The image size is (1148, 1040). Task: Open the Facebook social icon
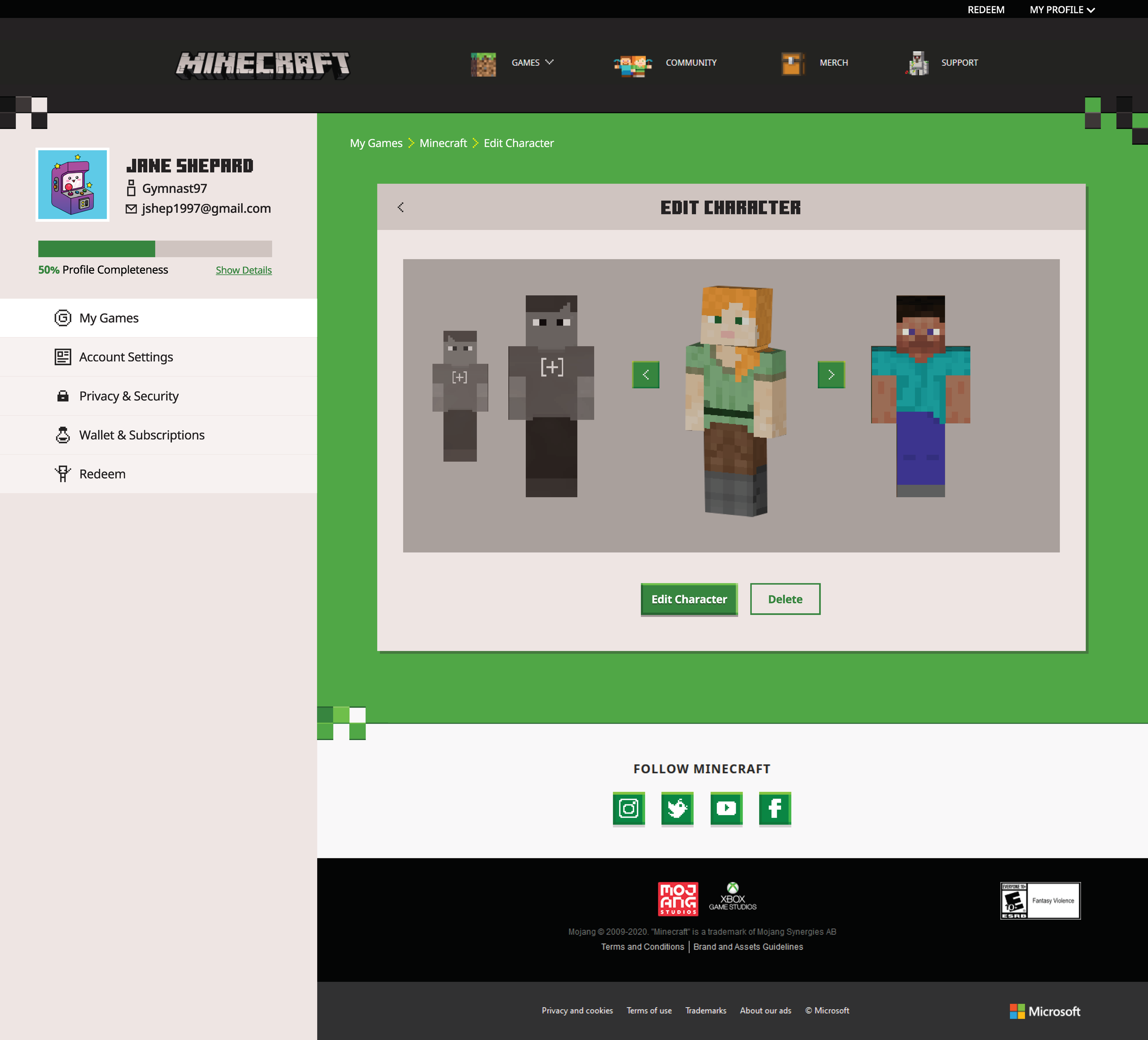(775, 808)
